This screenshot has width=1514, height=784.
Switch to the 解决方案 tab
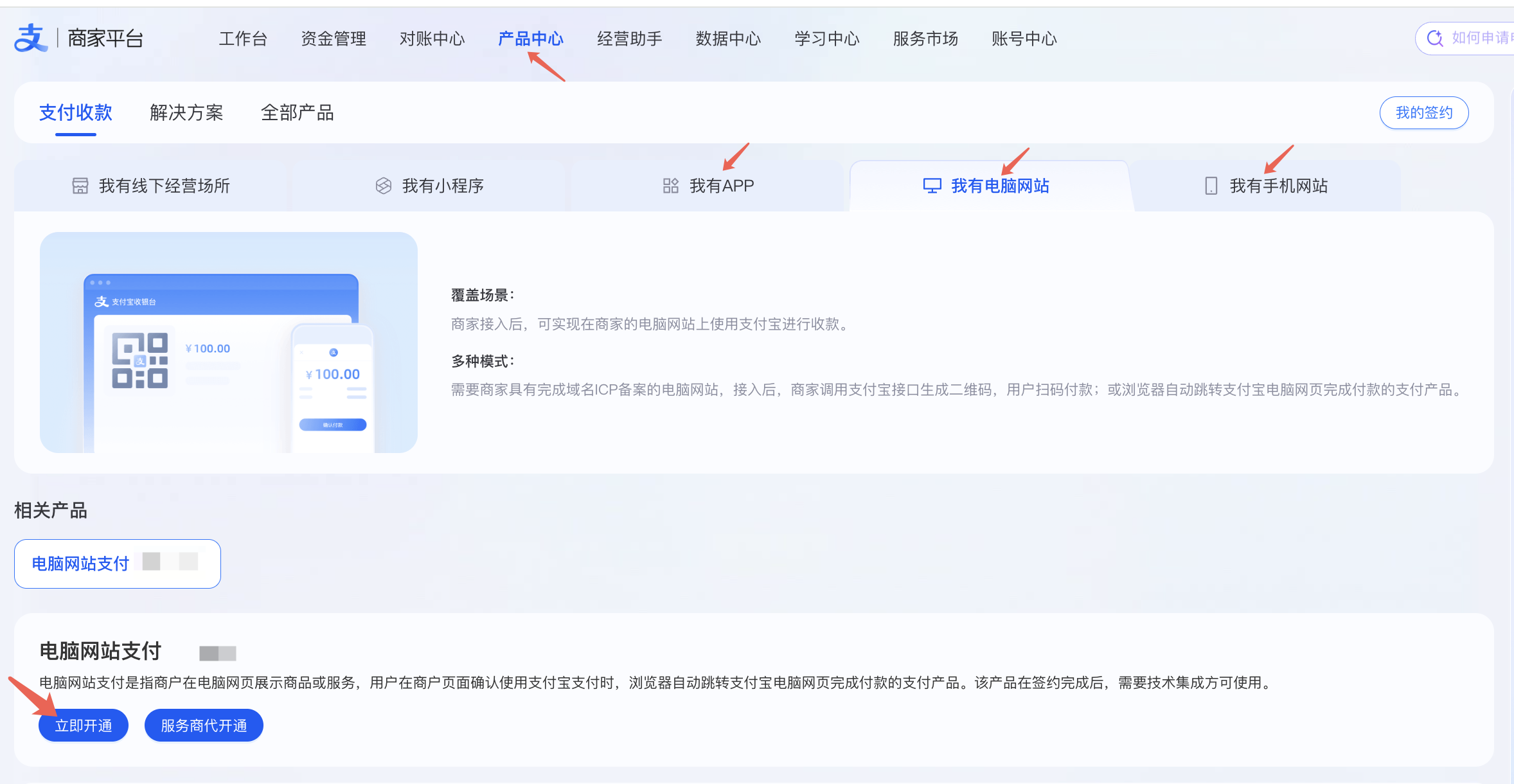coord(186,112)
